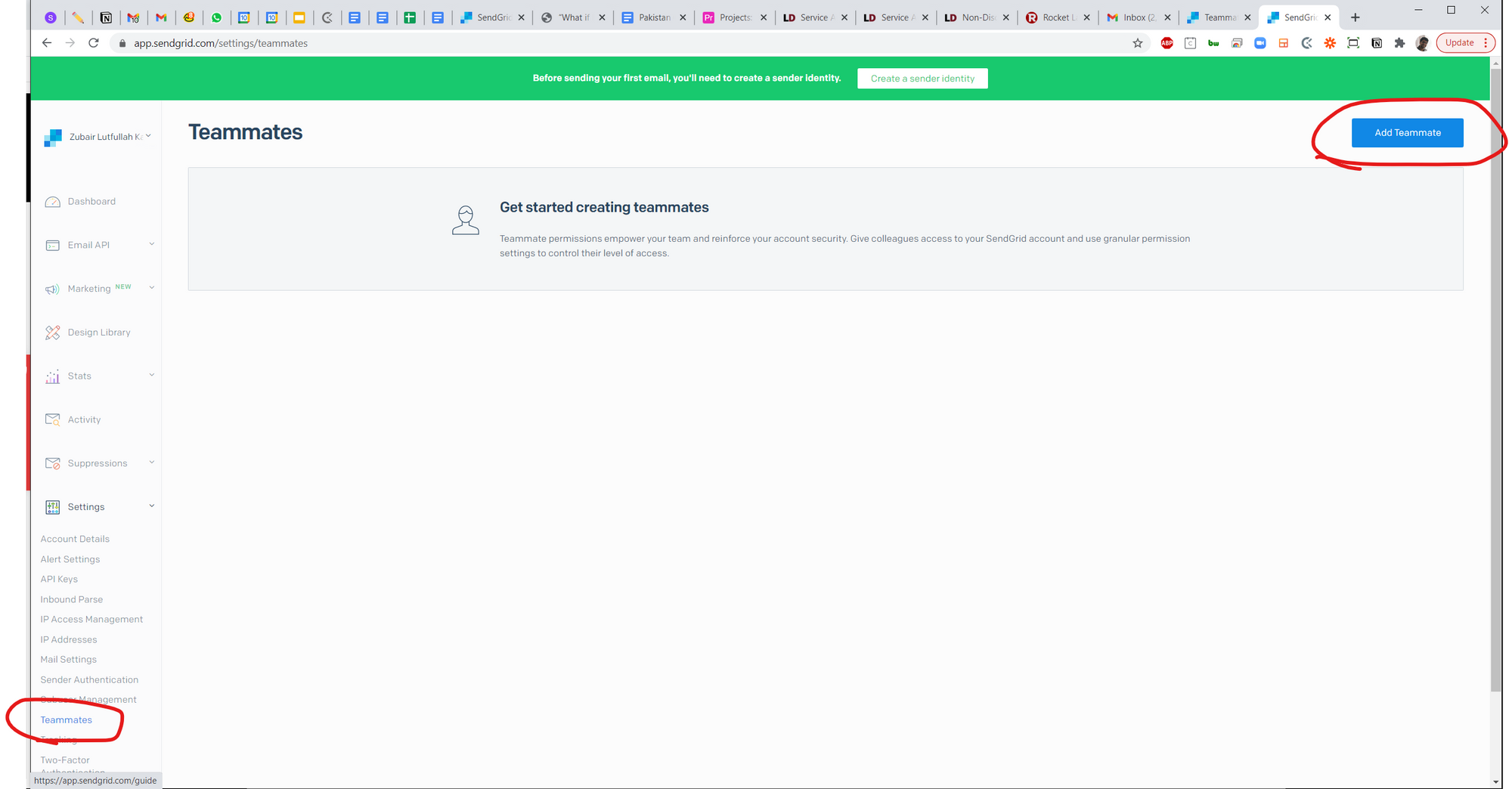Click Create a sender identity button

coord(922,79)
